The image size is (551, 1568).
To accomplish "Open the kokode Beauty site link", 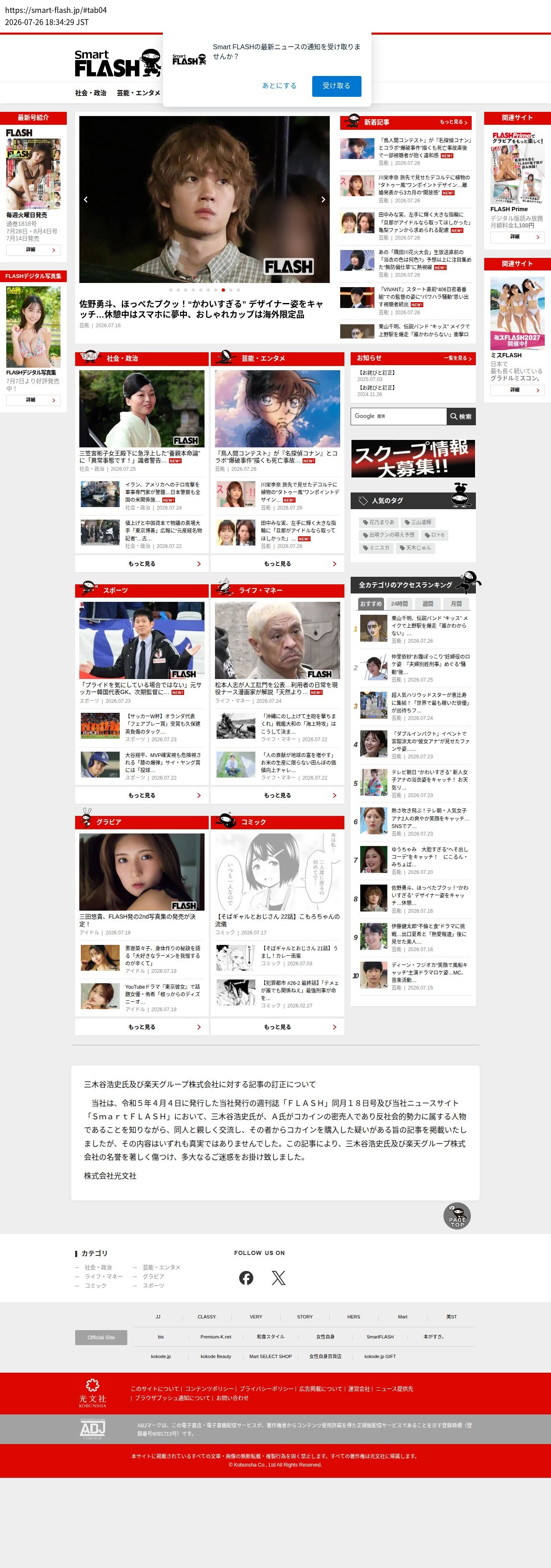I will tap(215, 1356).
